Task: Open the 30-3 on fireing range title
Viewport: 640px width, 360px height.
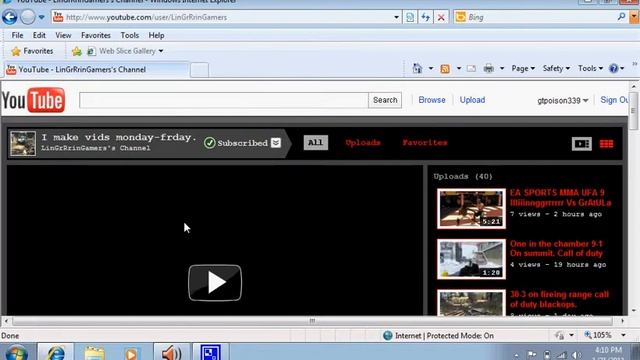Action: tap(559, 299)
